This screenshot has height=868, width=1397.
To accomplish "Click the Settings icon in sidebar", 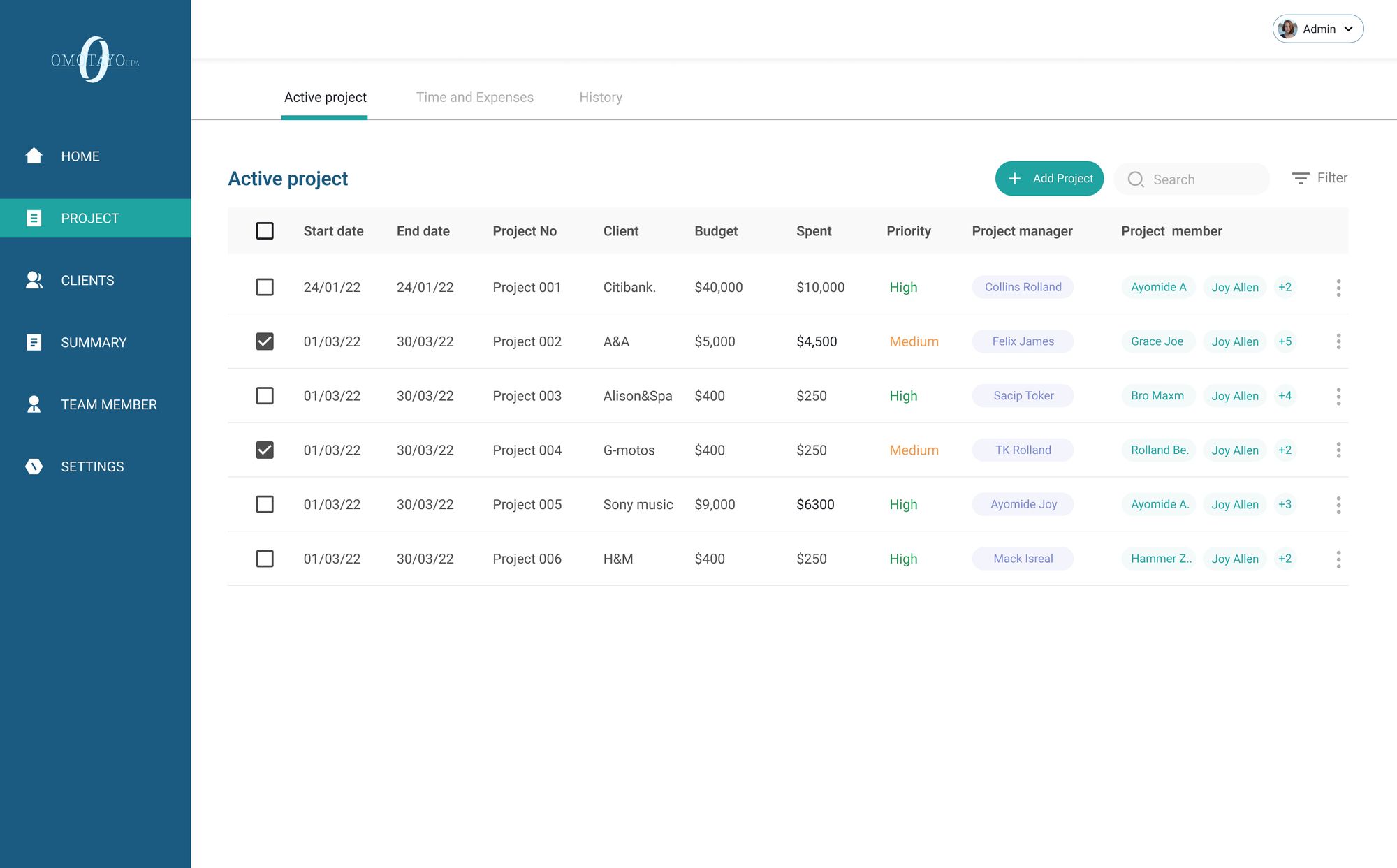I will pyautogui.click(x=34, y=466).
